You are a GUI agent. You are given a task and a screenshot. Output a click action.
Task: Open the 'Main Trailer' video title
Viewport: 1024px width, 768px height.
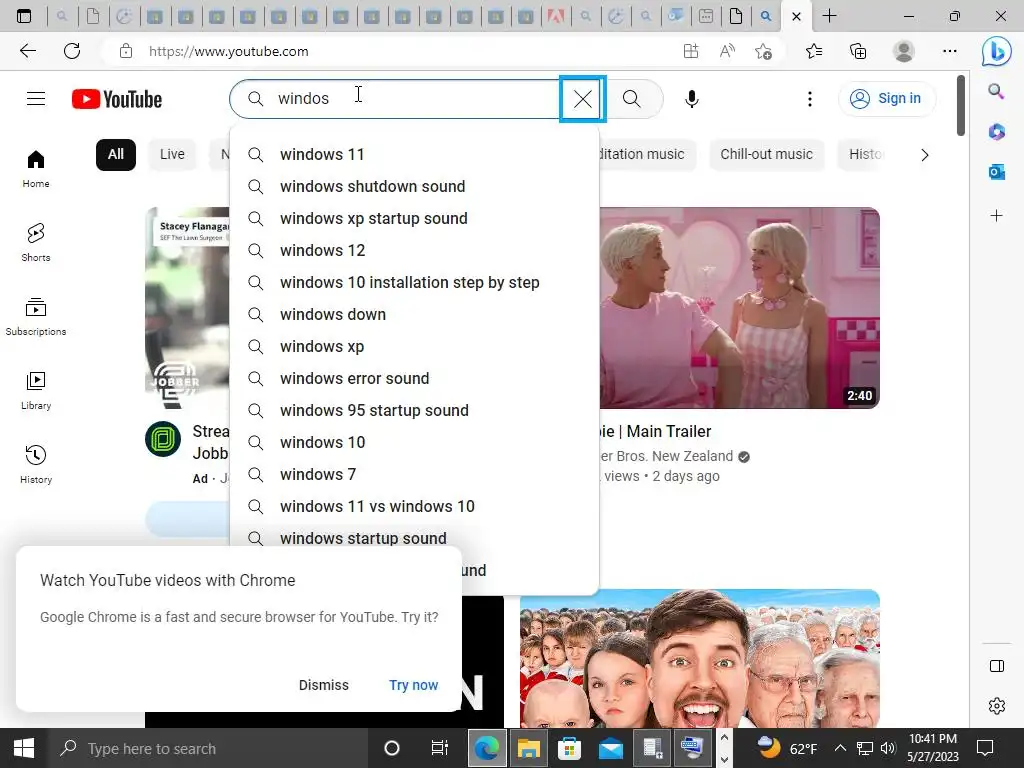[656, 432]
